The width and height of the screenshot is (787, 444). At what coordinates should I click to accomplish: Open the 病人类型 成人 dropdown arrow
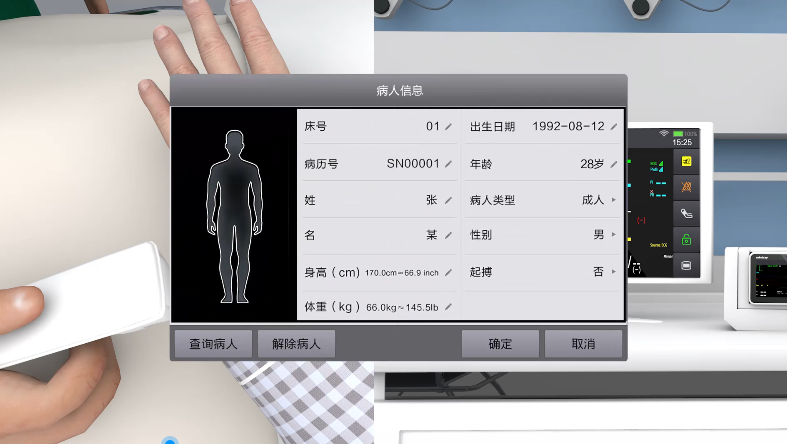click(x=613, y=200)
